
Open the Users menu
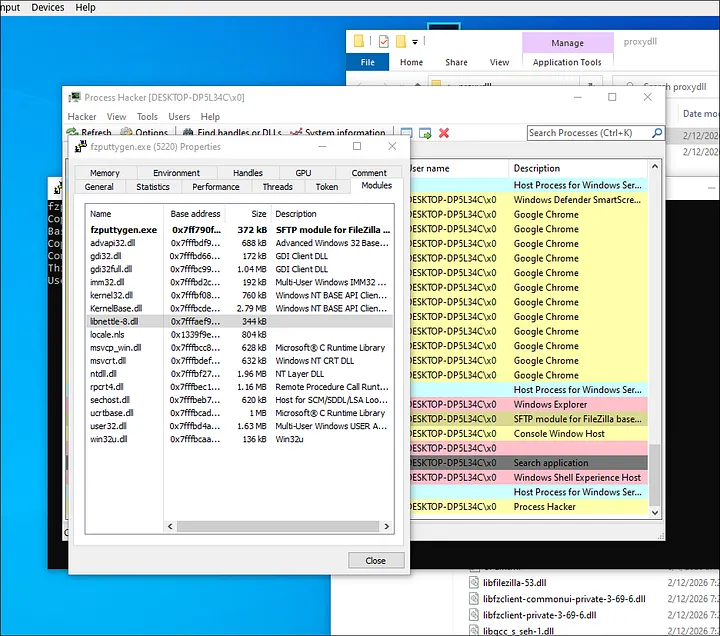pos(179,117)
